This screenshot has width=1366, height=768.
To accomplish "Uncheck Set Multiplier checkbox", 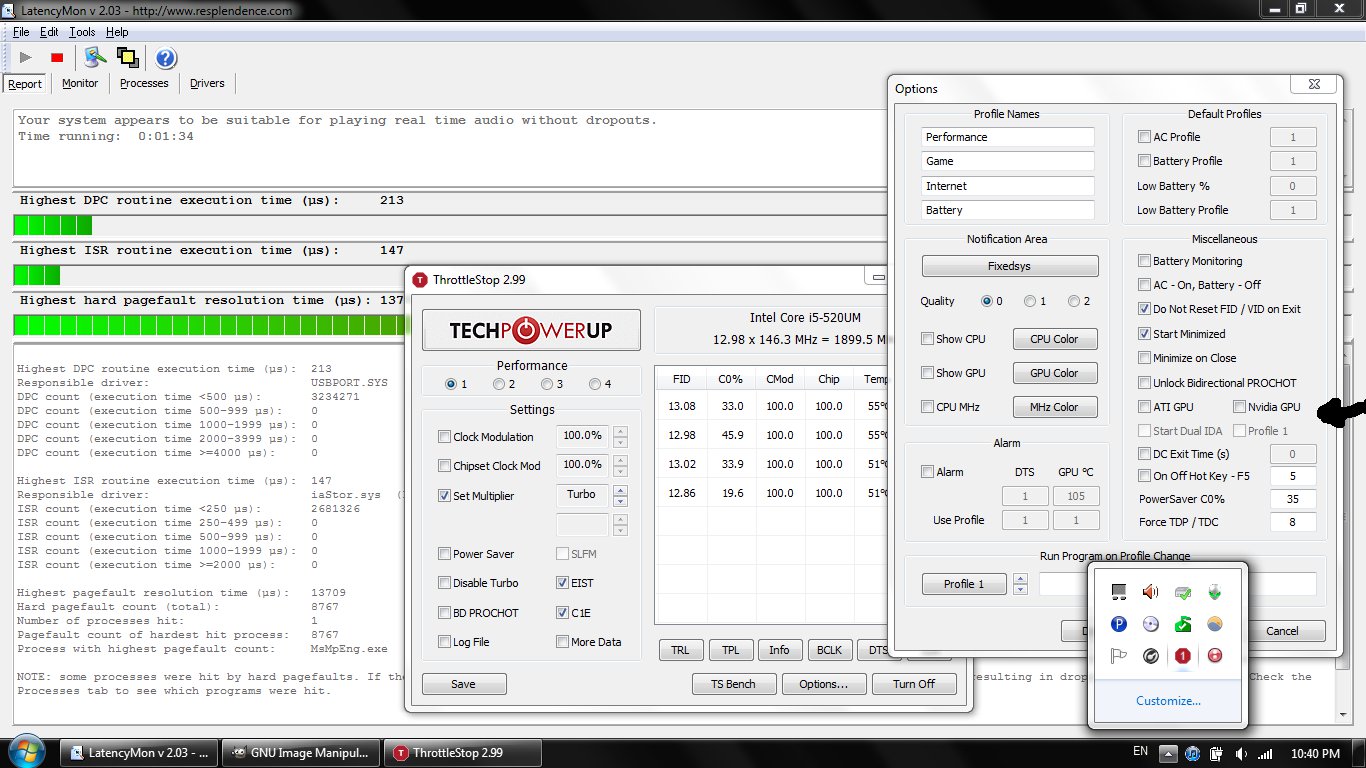I will tap(444, 495).
